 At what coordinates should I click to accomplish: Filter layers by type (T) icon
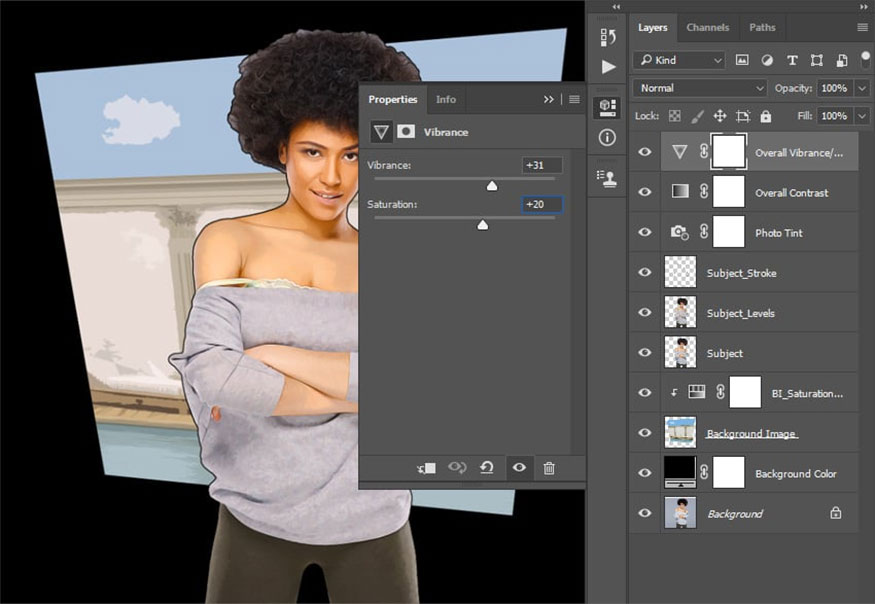click(x=792, y=60)
